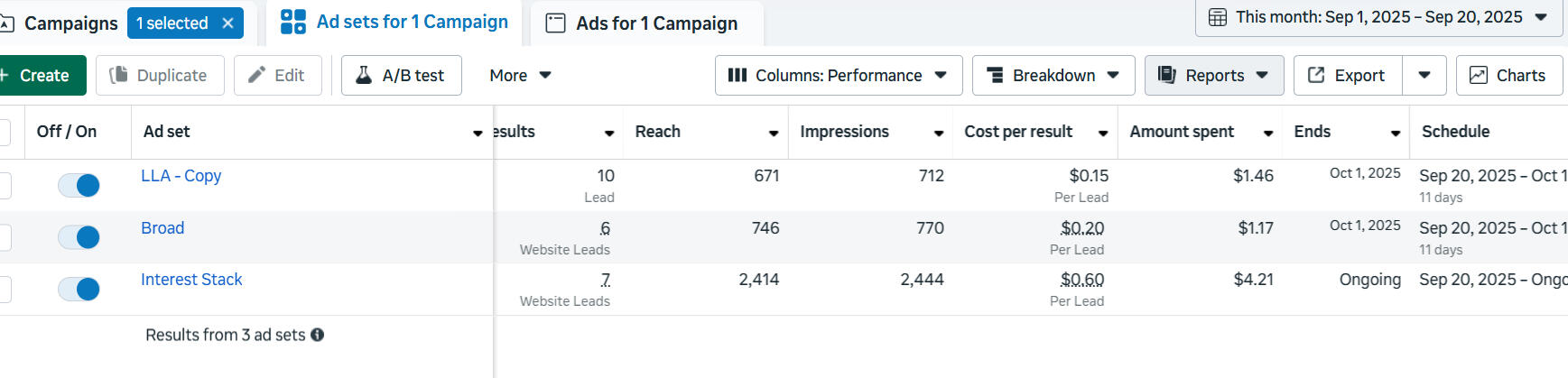This screenshot has height=378, width=1568.
Task: Disable the Interest Stack ad set
Action: (79, 289)
